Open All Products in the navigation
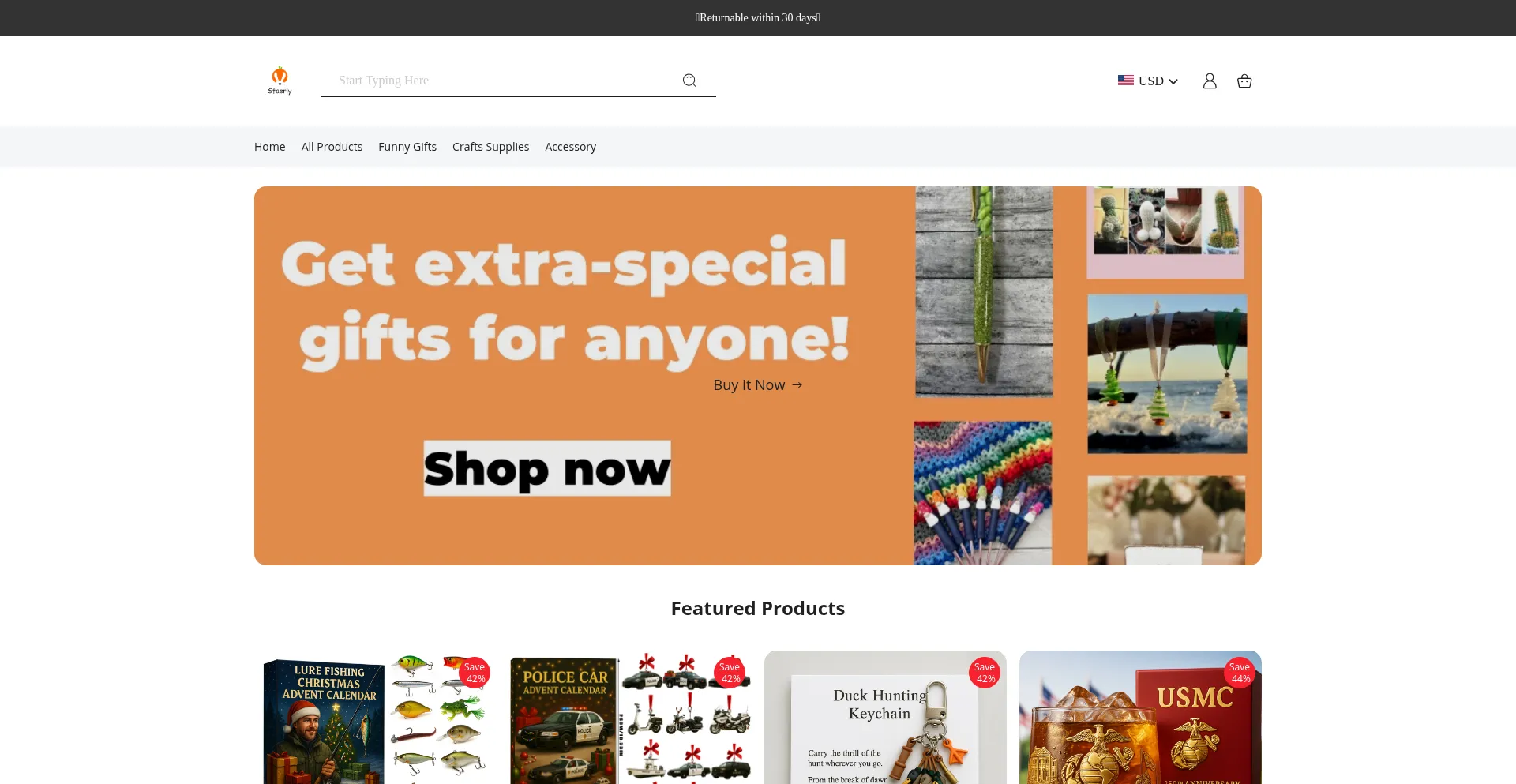1516x784 pixels. [332, 147]
